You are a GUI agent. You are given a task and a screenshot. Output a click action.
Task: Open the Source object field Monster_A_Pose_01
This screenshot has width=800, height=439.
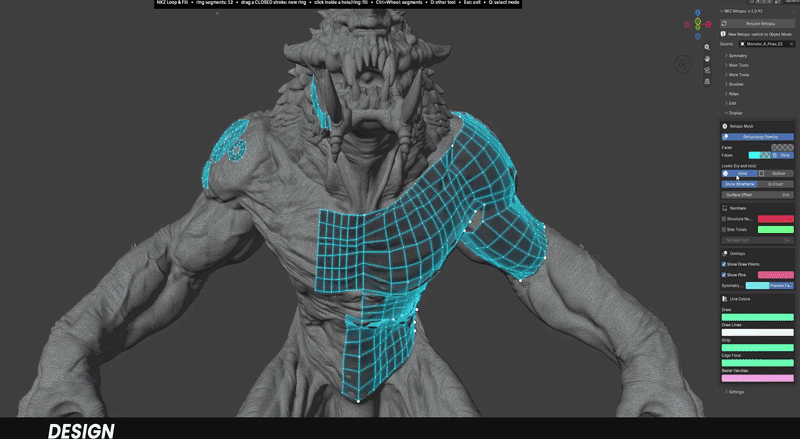767,44
